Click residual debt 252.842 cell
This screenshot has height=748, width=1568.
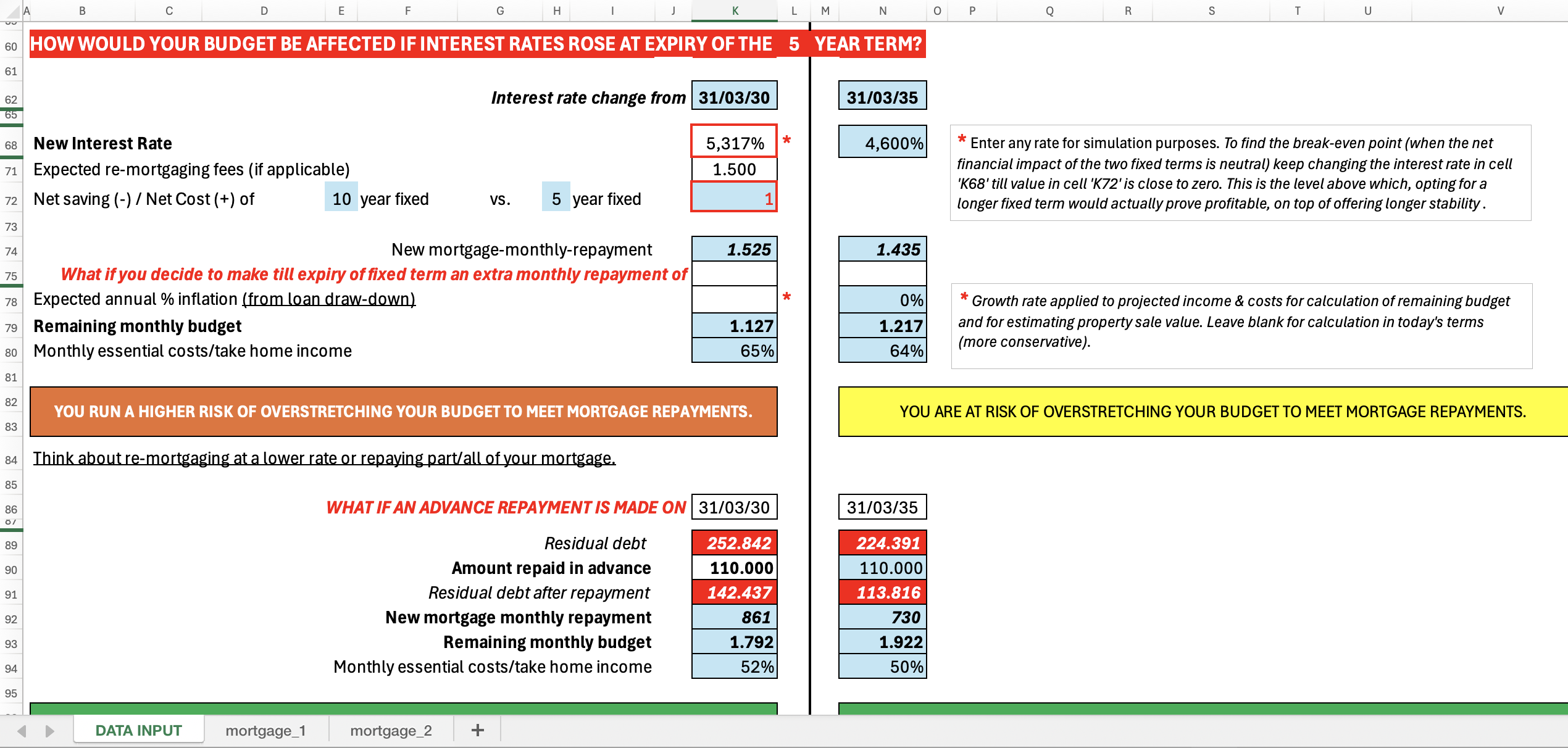coord(734,542)
